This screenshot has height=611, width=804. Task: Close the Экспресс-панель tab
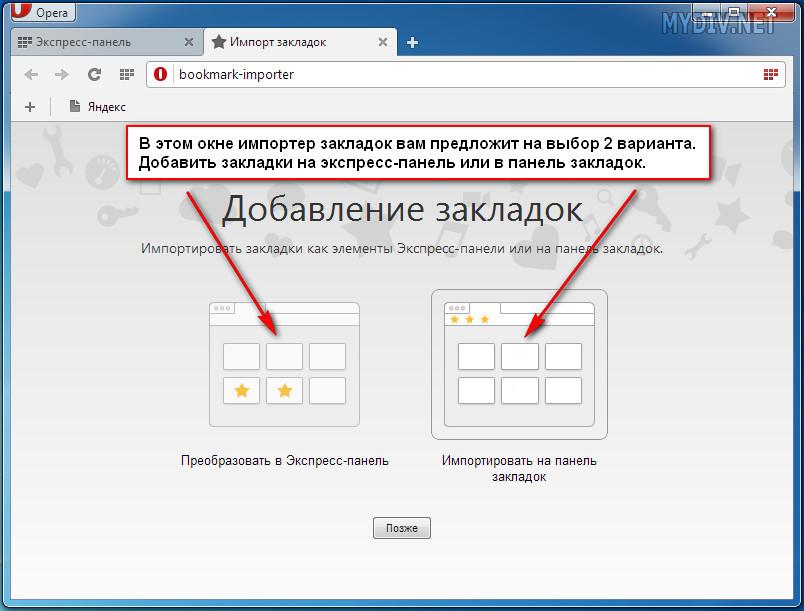point(189,42)
